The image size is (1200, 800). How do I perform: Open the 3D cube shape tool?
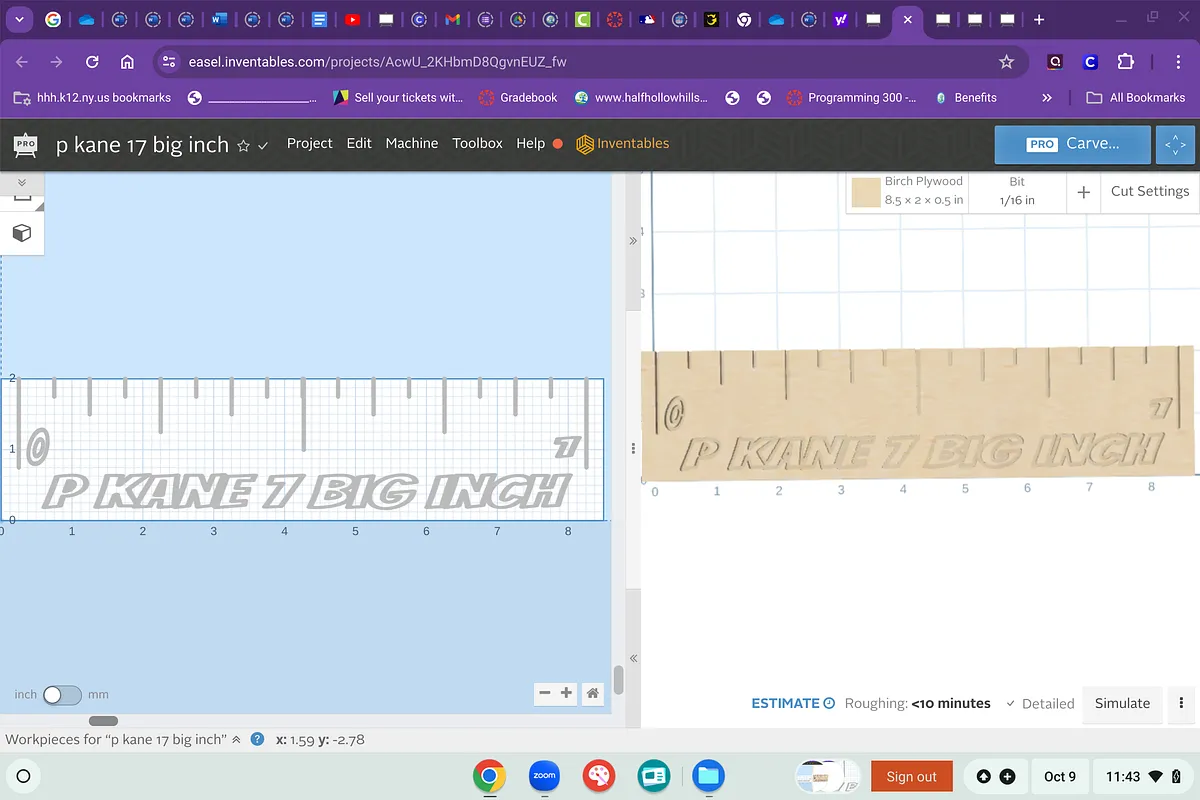[x=22, y=233]
